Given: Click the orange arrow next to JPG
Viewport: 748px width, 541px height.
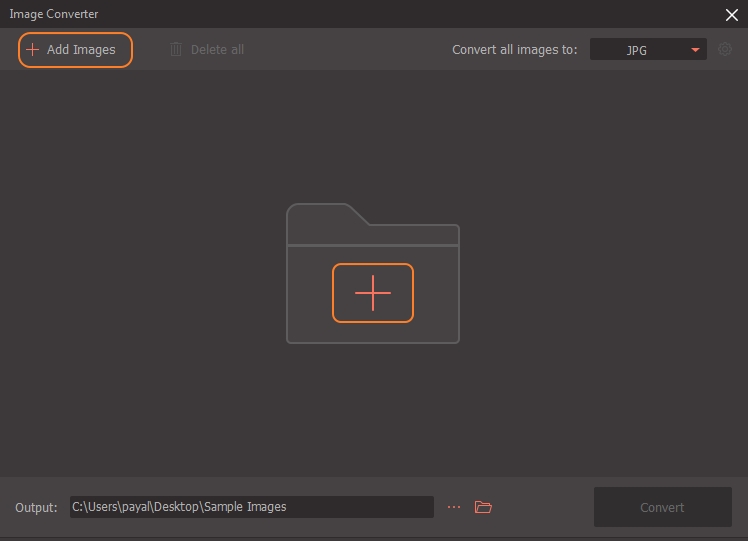Looking at the screenshot, I should tap(695, 50).
